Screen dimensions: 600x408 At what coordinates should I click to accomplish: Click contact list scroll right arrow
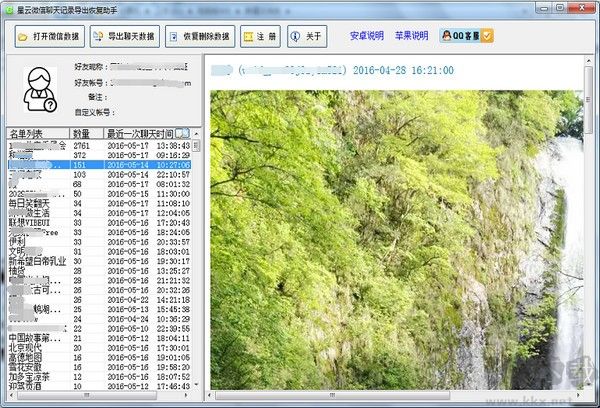pyautogui.click(x=186, y=395)
